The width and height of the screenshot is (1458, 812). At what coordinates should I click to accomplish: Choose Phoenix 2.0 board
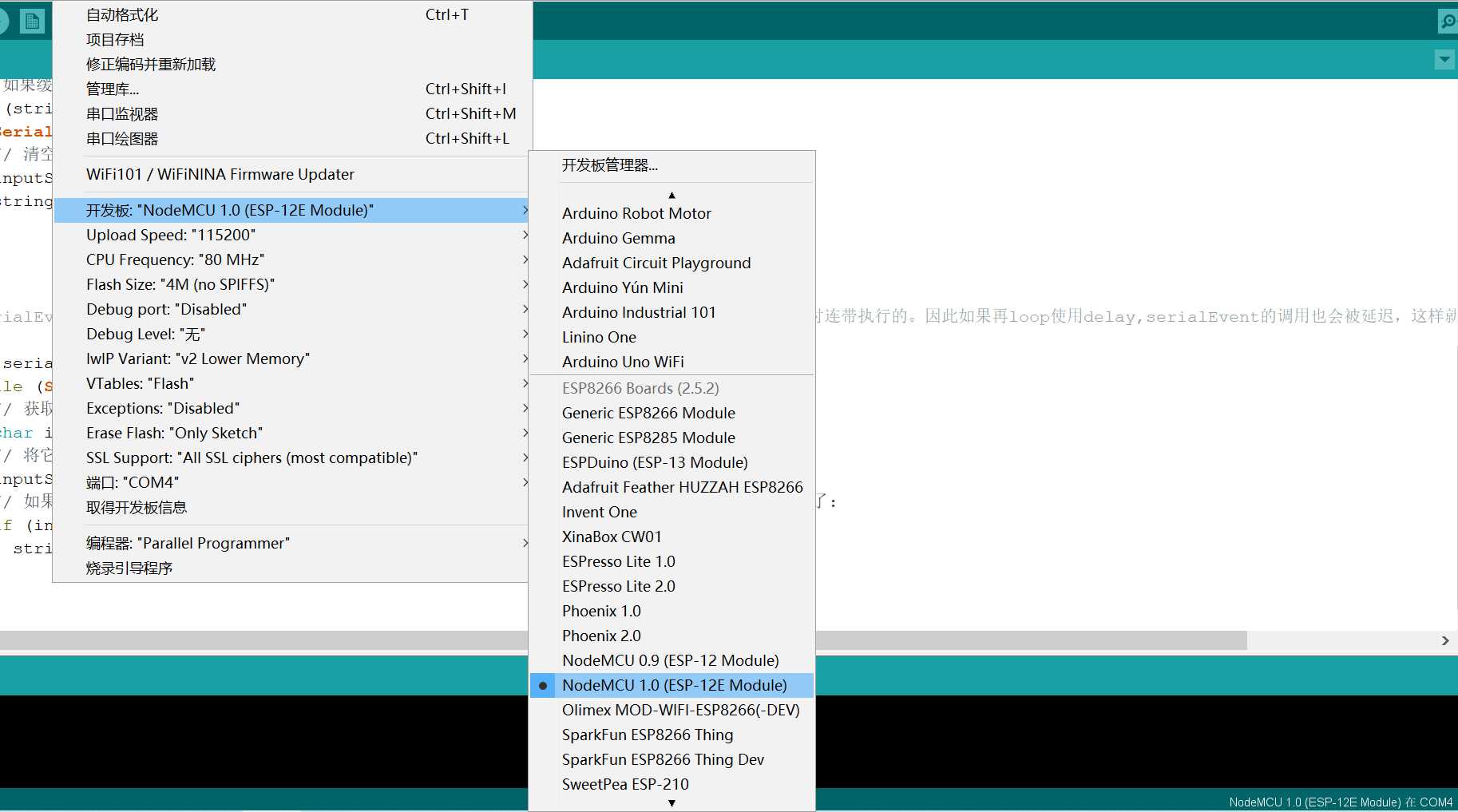pyautogui.click(x=672, y=636)
